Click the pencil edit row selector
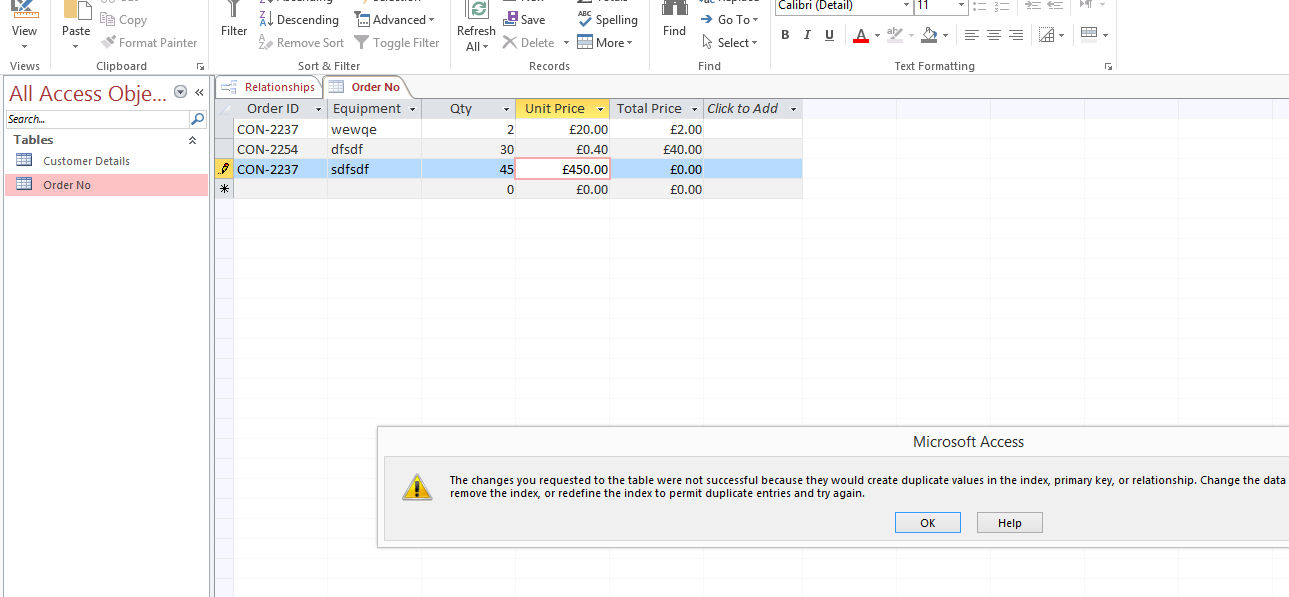Viewport: 1289px width, 597px height. 224,169
